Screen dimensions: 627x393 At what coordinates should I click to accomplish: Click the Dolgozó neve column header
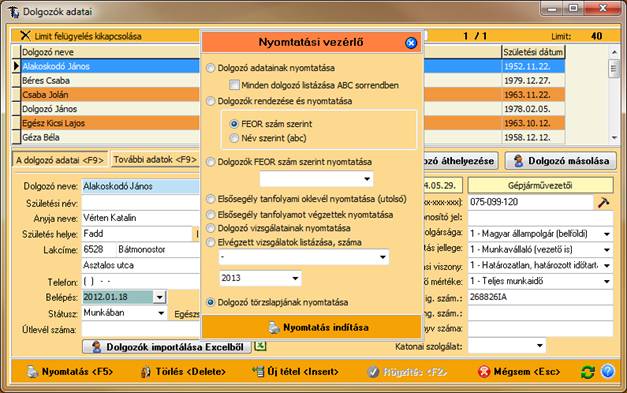coord(110,52)
